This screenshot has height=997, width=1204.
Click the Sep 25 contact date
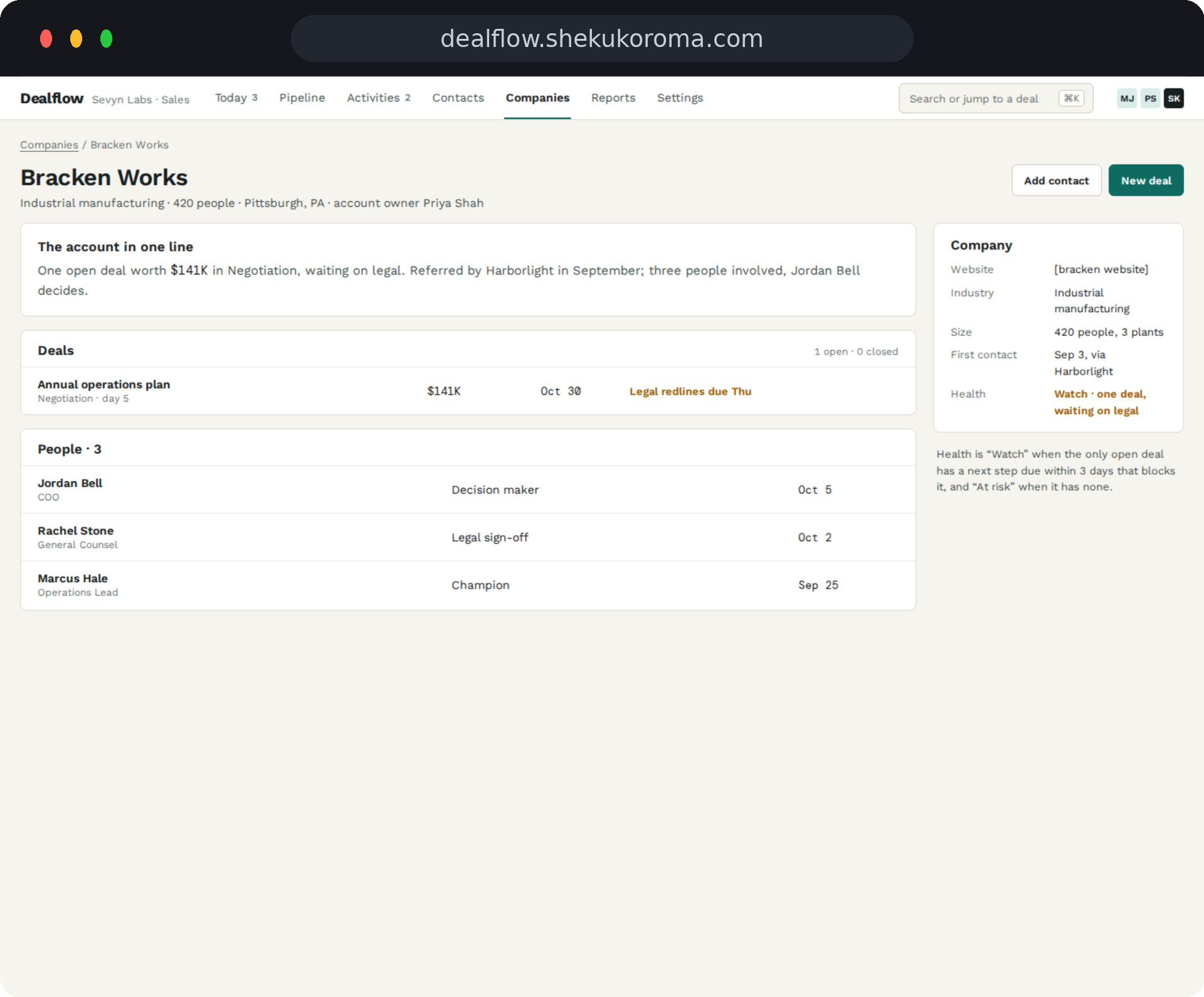coord(818,585)
